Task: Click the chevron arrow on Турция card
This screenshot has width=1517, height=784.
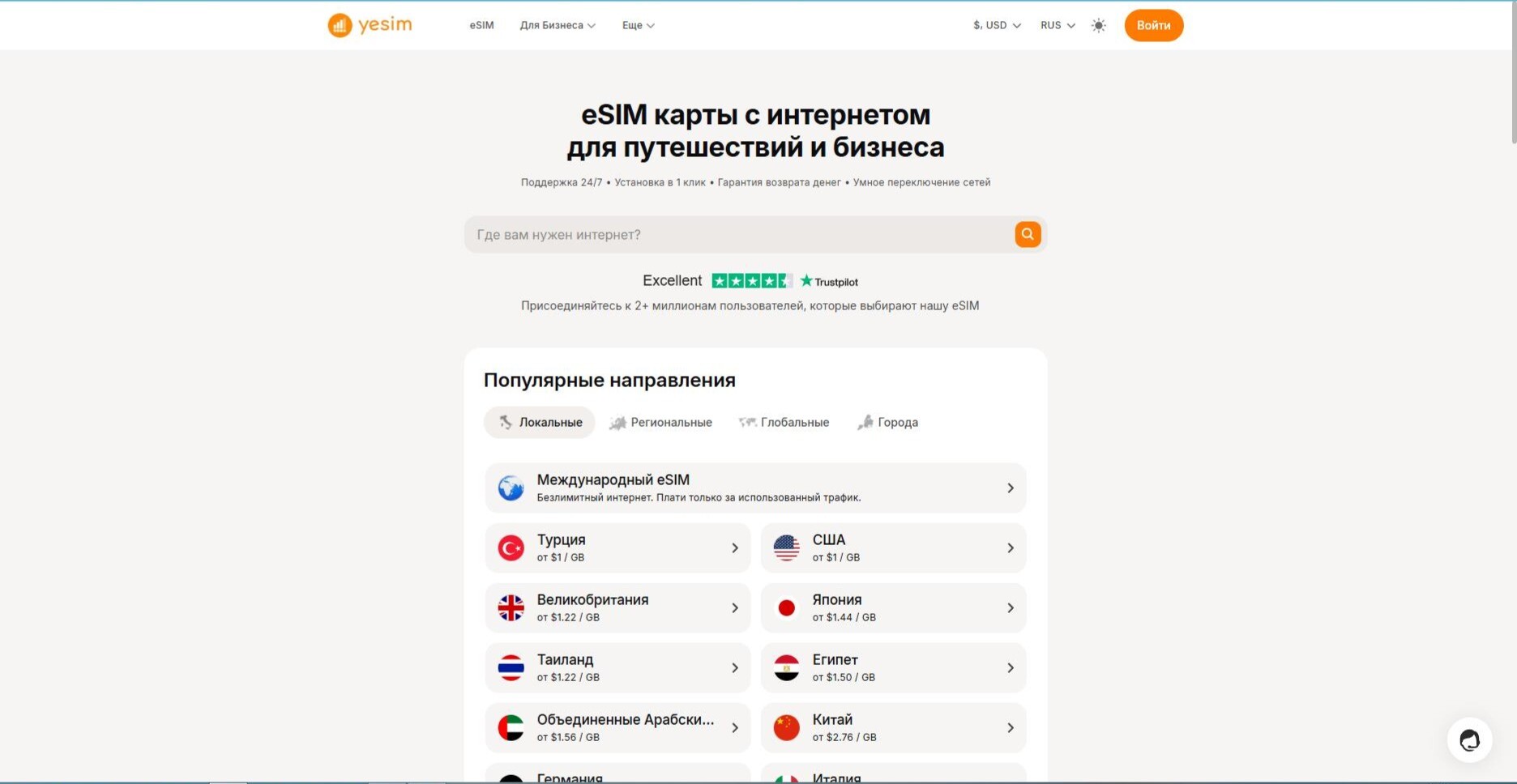Action: tap(735, 548)
